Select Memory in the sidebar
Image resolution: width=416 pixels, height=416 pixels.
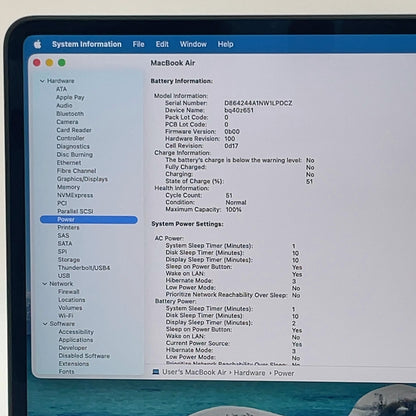(68, 187)
